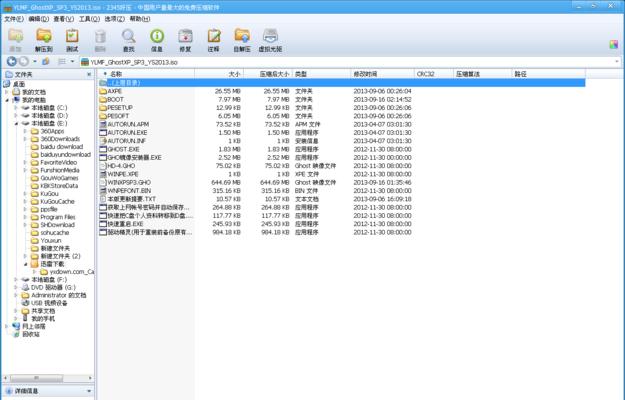Close the folder tree panel with X
The image size is (625, 400).
(x=89, y=75)
